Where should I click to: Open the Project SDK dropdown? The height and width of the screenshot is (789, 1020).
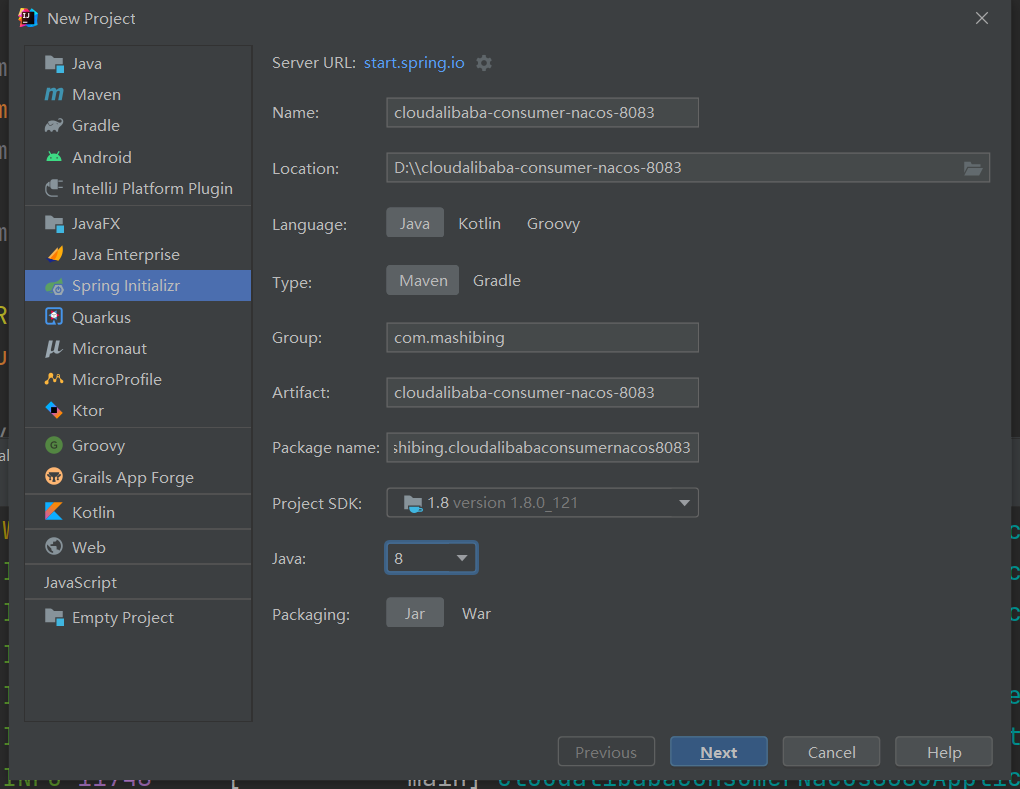[543, 503]
